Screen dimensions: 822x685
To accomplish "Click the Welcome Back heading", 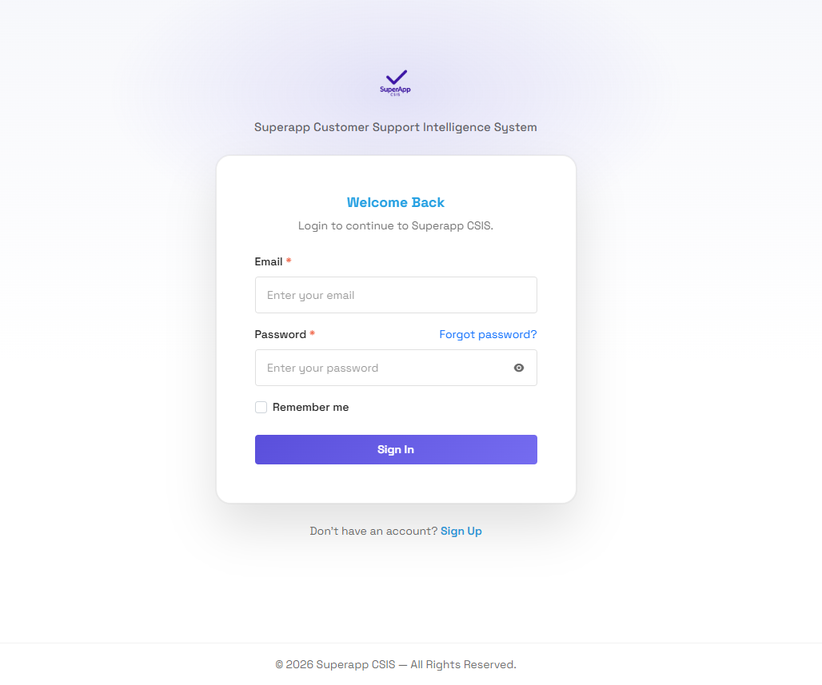I will [x=396, y=202].
